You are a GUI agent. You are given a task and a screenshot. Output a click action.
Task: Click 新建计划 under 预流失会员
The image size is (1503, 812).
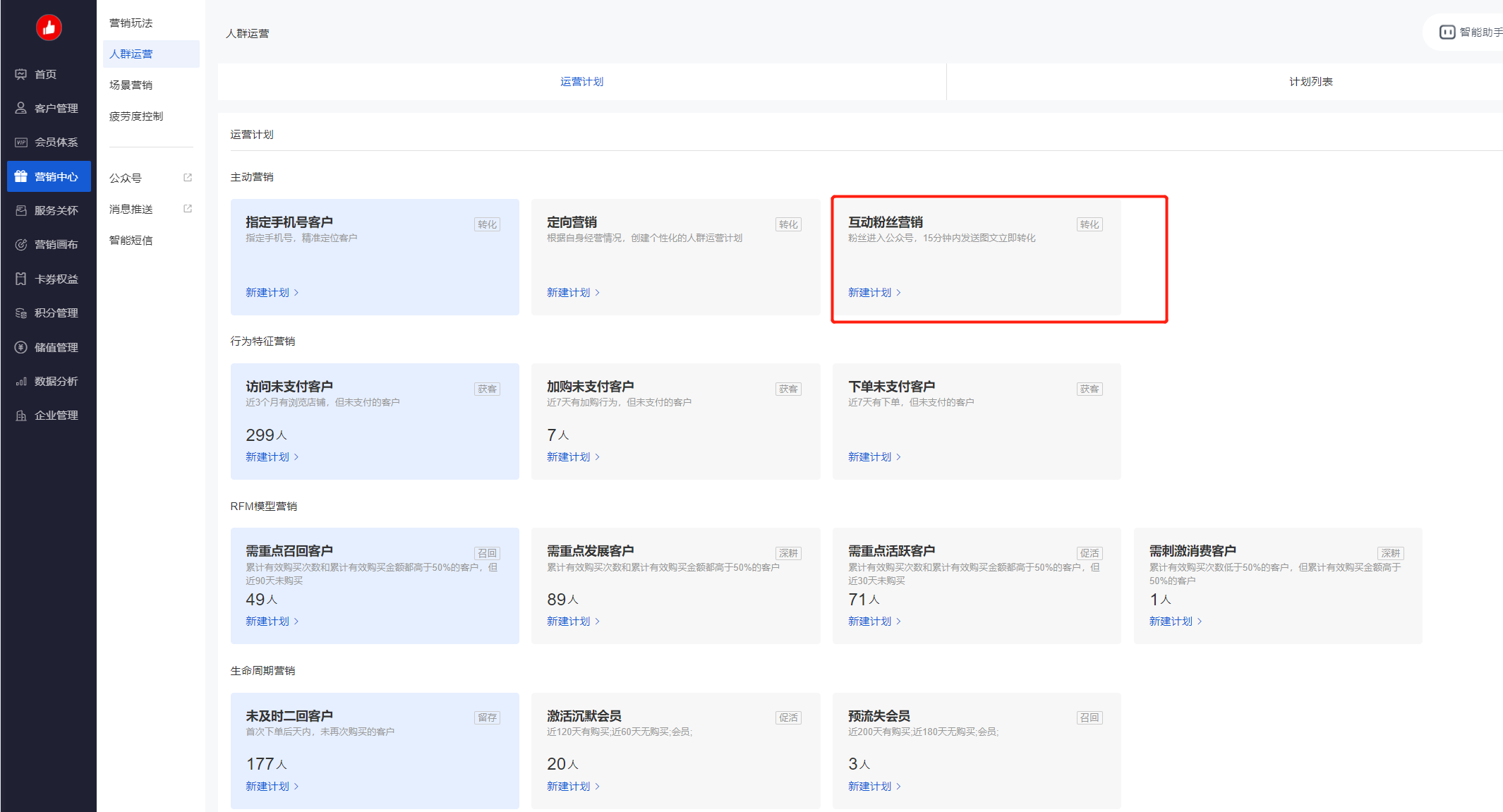click(x=874, y=786)
